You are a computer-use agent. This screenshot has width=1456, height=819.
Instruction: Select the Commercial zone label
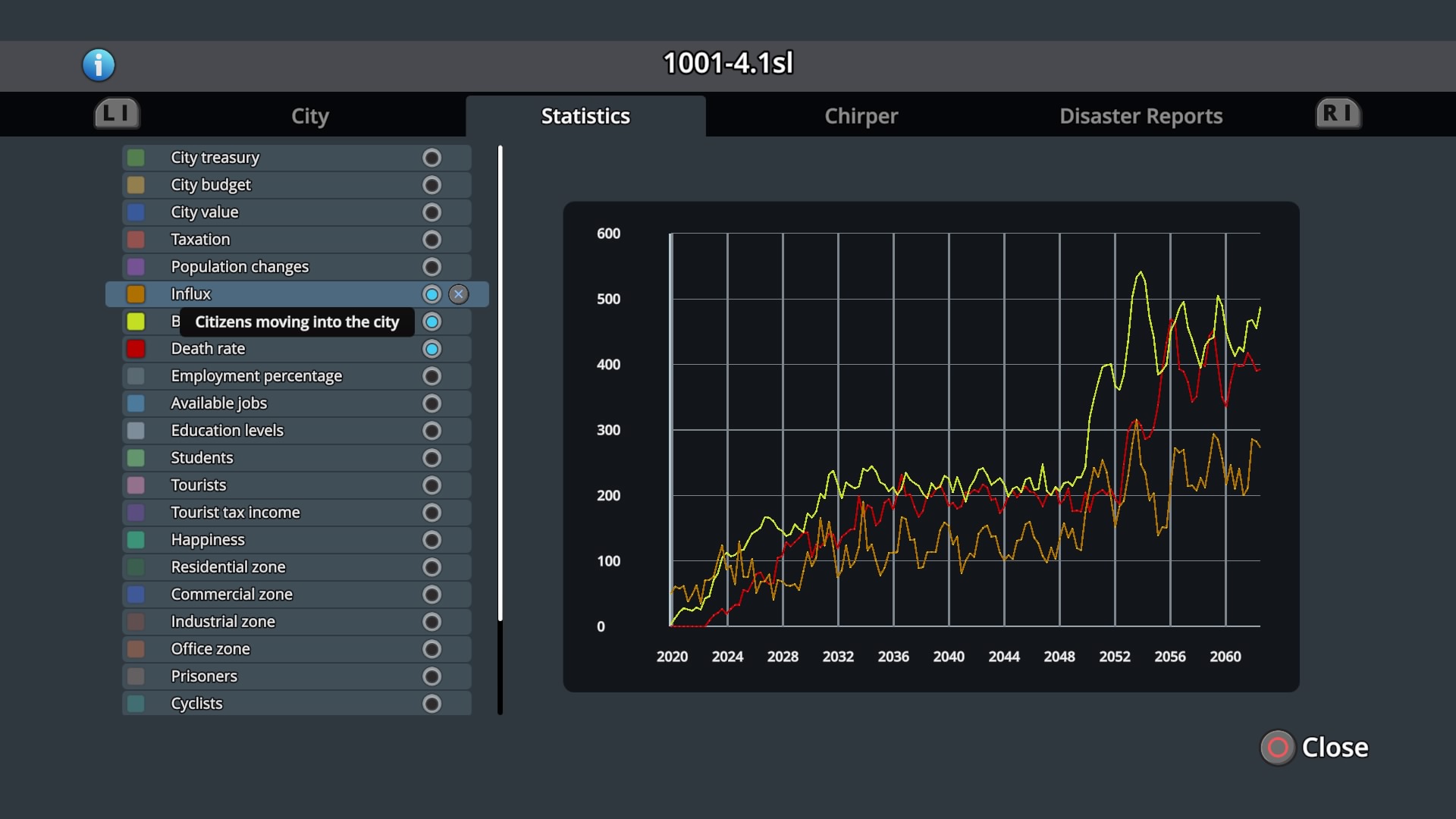coord(231,595)
